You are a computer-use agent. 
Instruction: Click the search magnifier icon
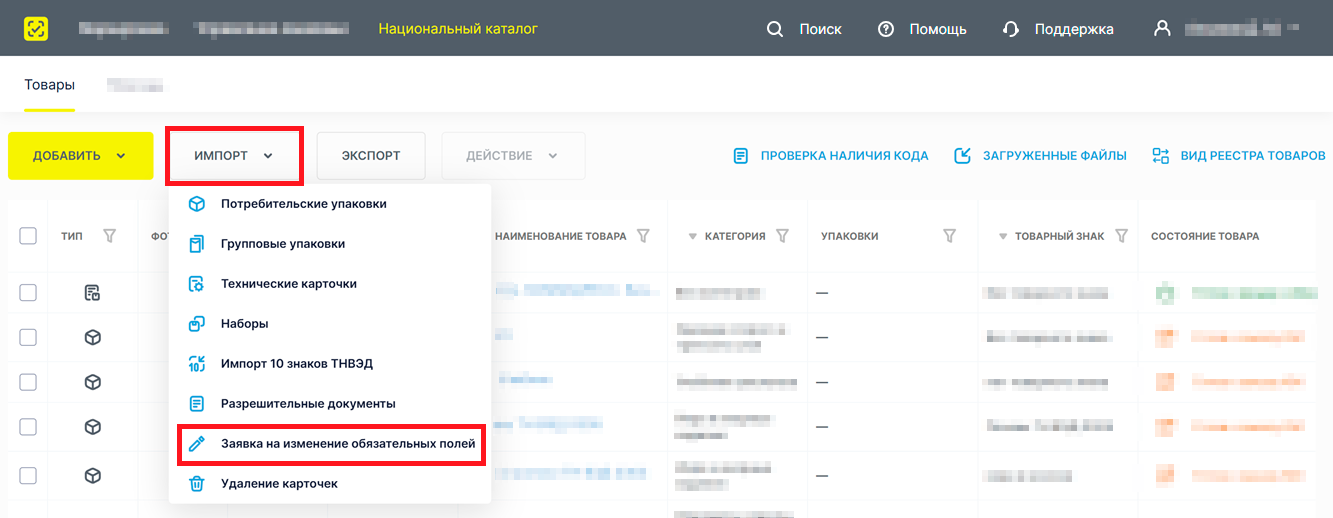point(775,29)
